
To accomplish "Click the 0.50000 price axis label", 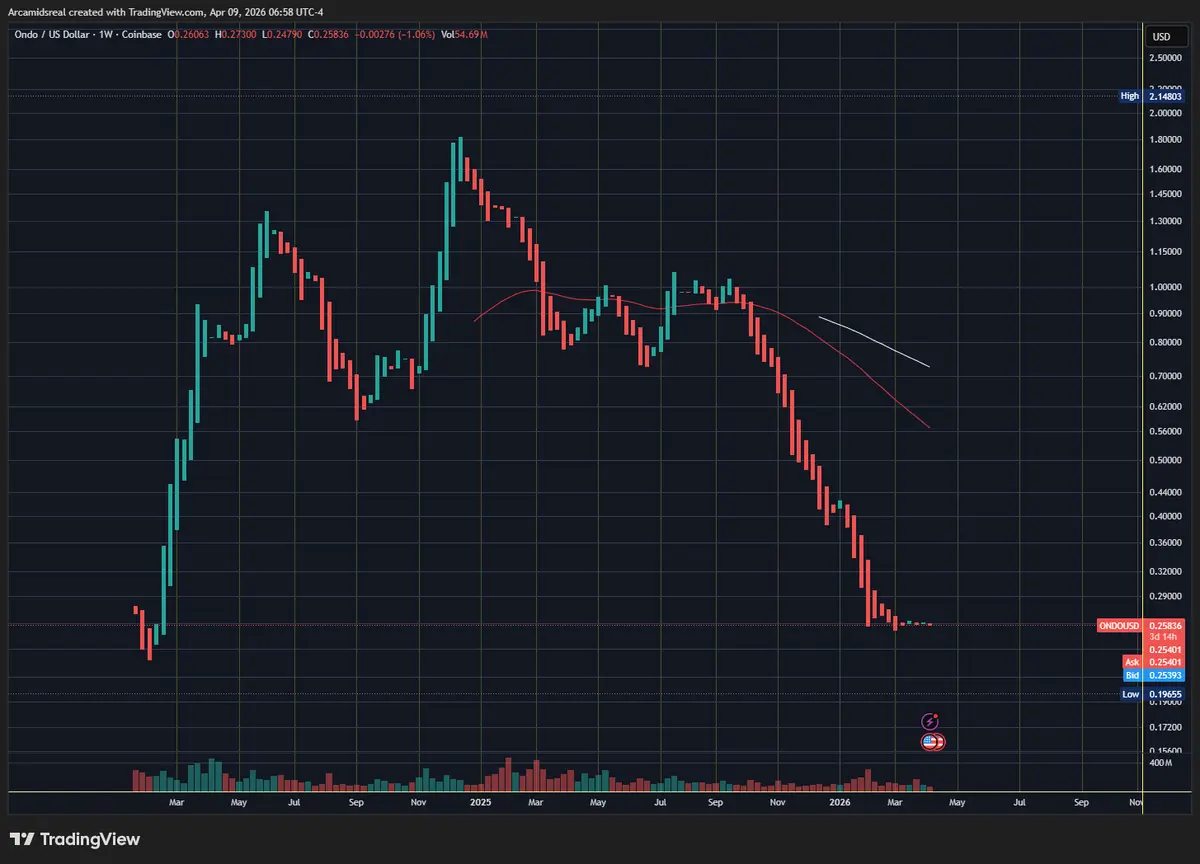I will pos(1166,461).
